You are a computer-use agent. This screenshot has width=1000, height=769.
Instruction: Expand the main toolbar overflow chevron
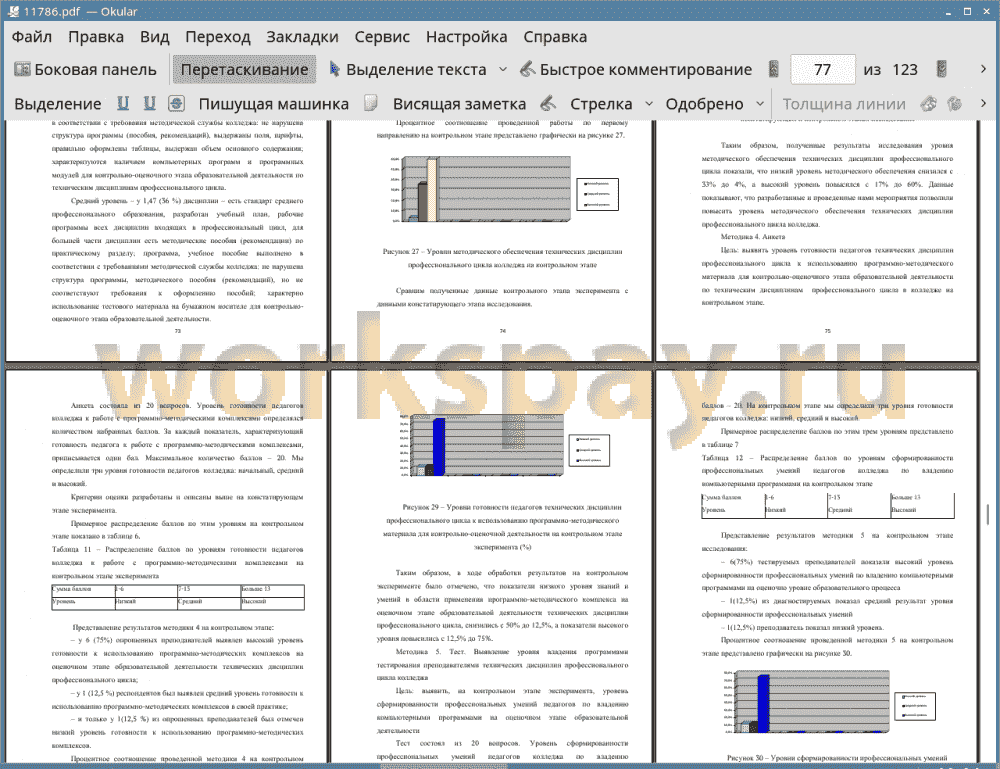point(983,69)
